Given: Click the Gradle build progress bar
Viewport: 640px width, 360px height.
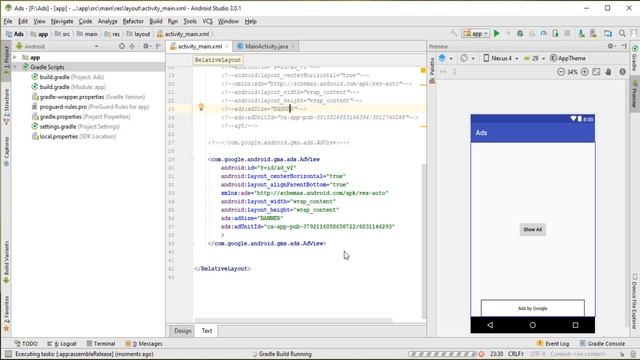Looking at the screenshot, I should point(442,354).
